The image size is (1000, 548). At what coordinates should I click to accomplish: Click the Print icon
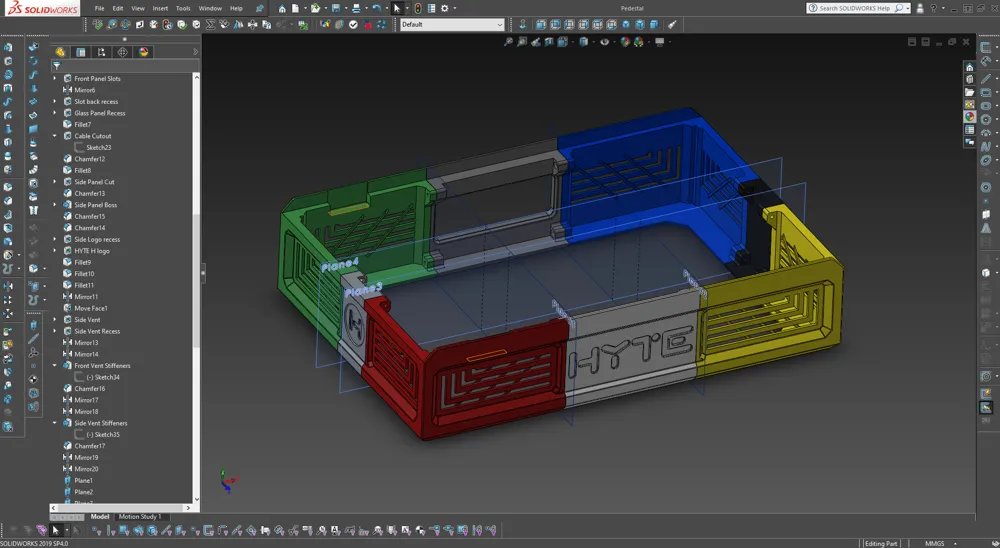(x=356, y=8)
